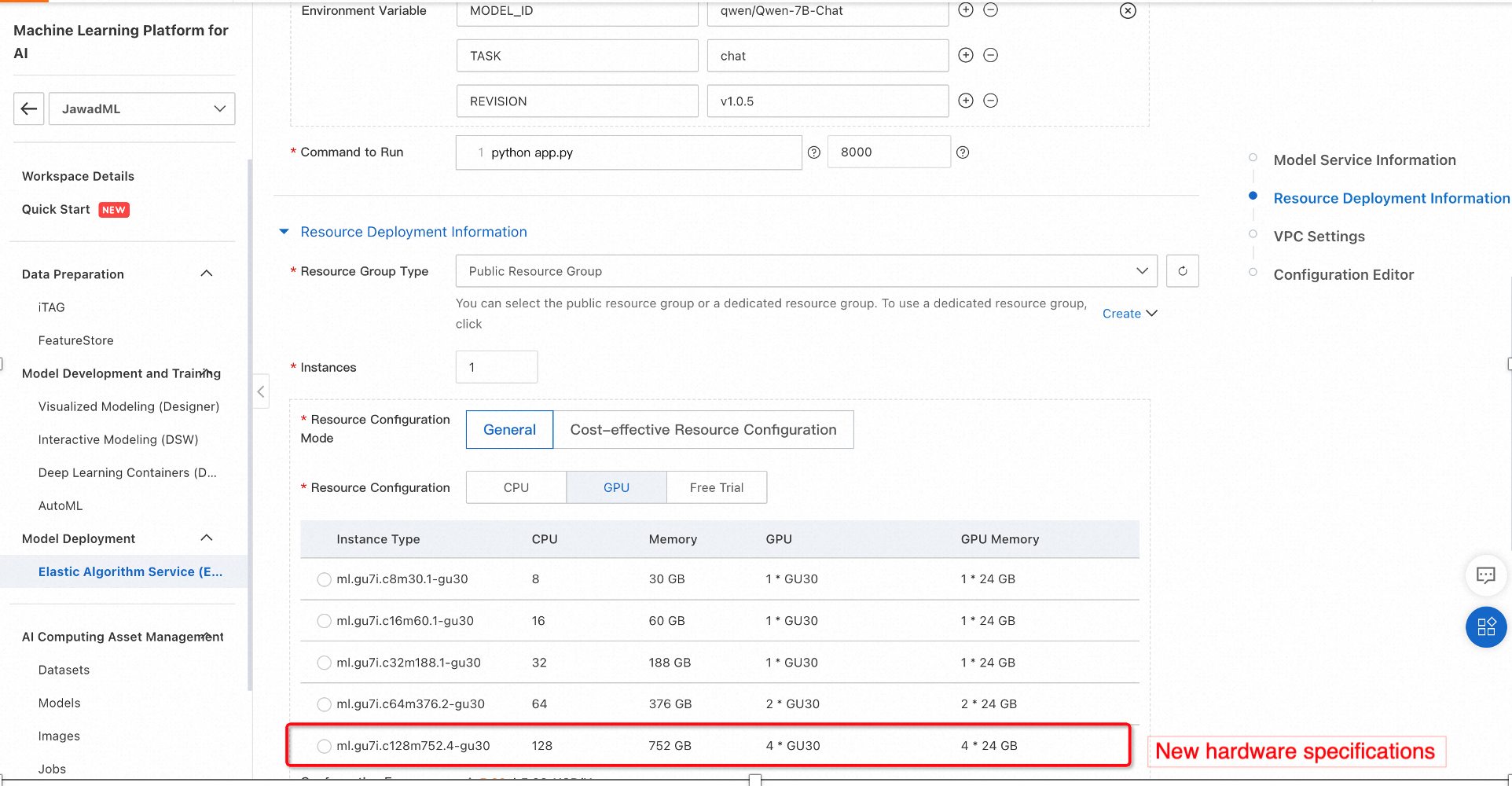The height and width of the screenshot is (786, 1512).
Task: Click the back arrow button next to JawadML
Action: pyautogui.click(x=29, y=108)
